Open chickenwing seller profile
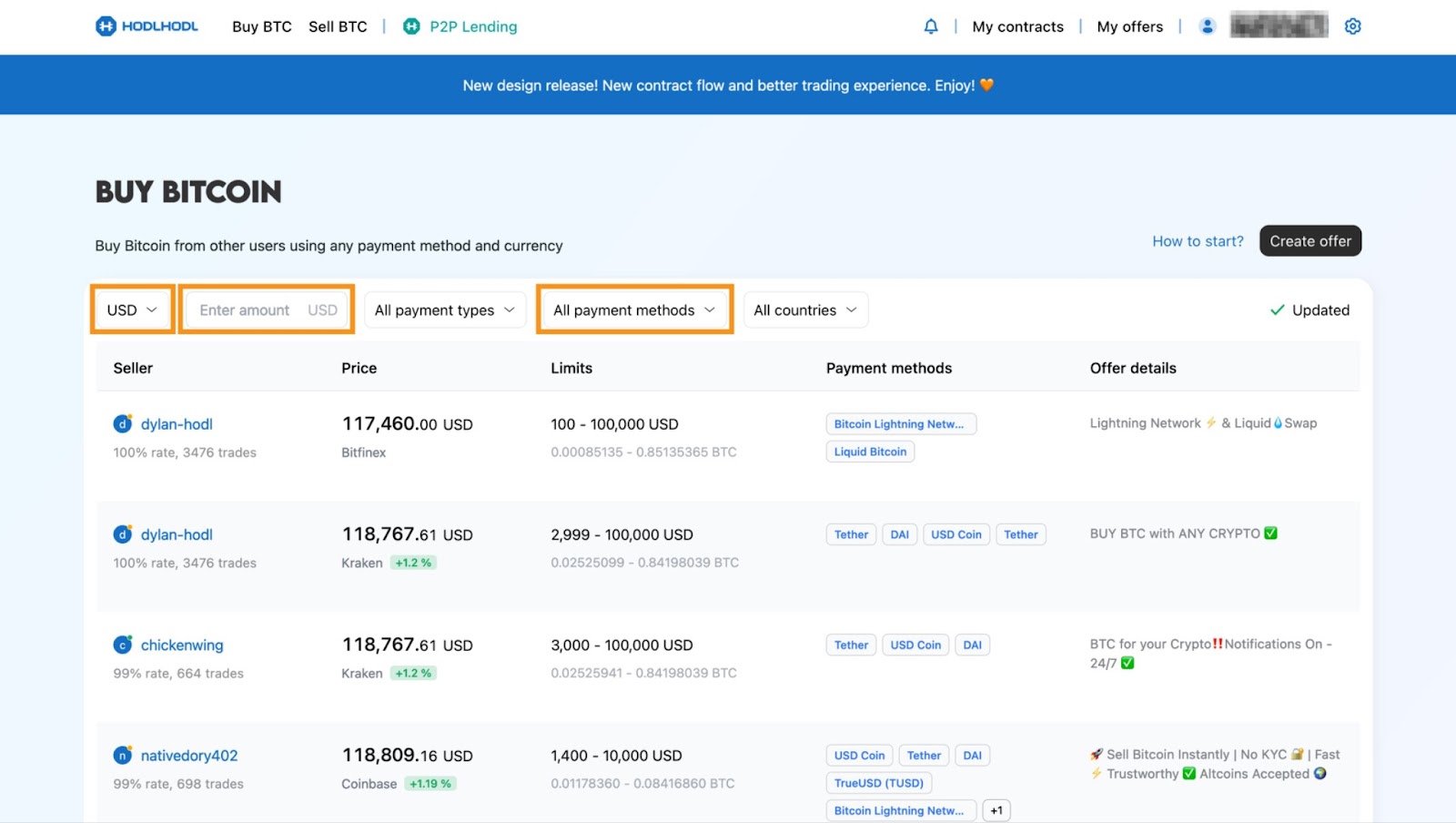 click(x=182, y=645)
